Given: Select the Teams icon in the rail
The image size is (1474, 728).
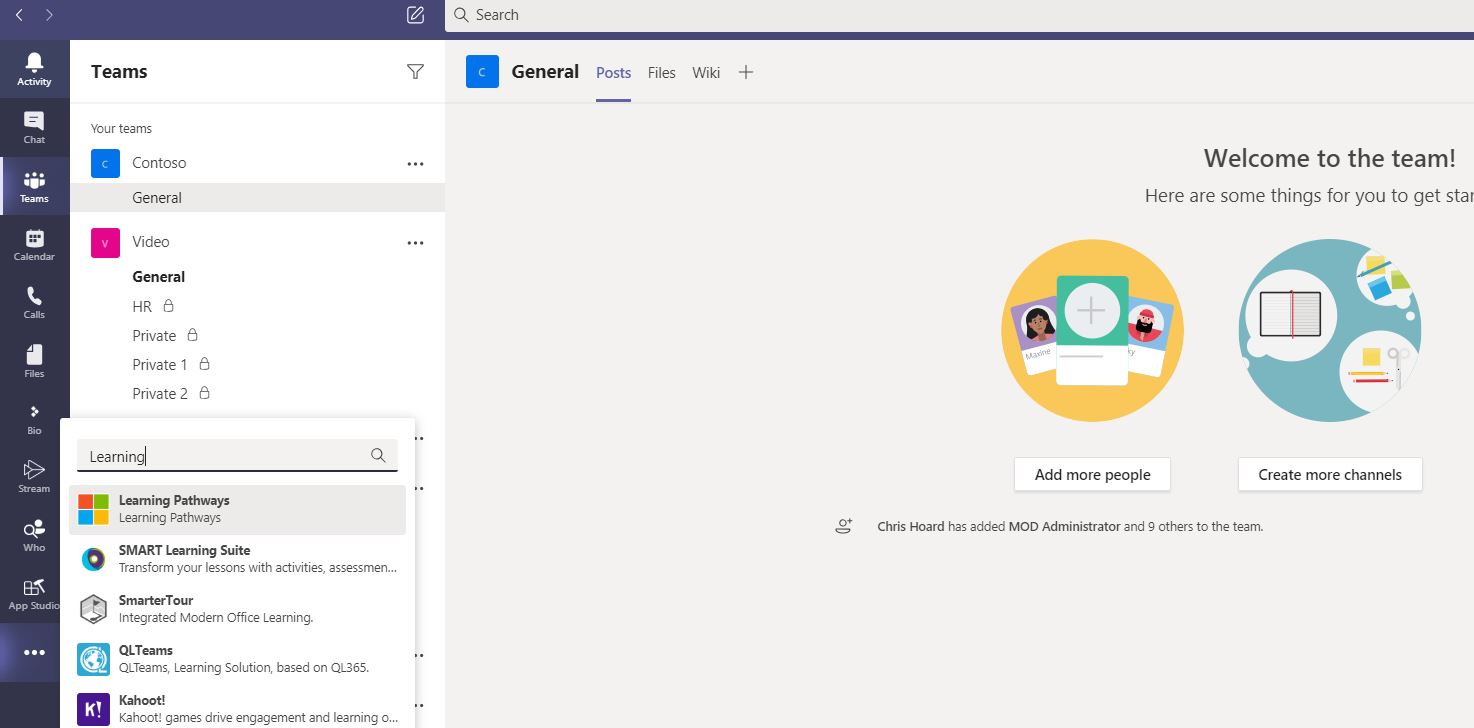Looking at the screenshot, I should [34, 187].
